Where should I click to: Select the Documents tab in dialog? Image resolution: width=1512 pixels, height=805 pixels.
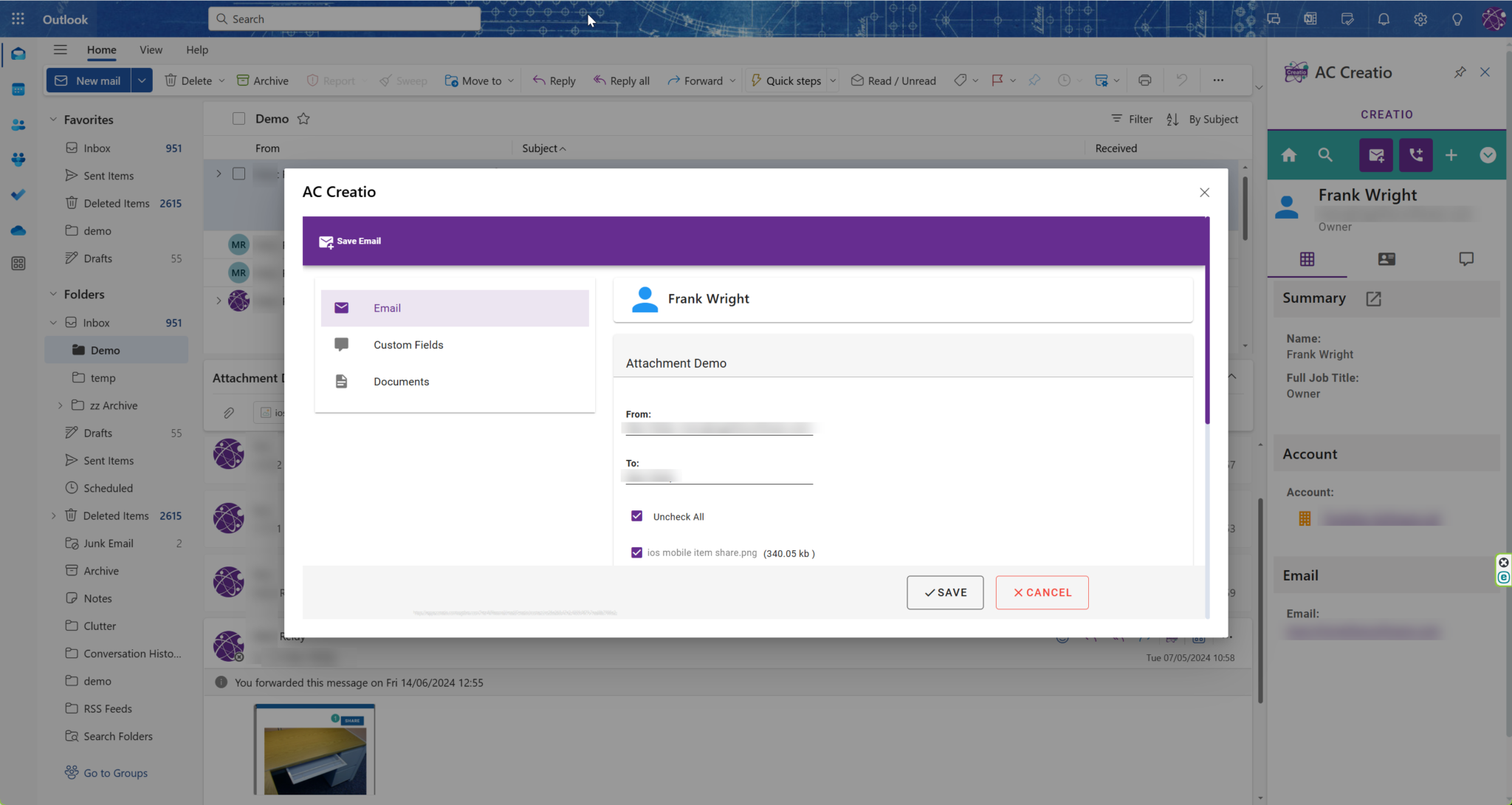401,381
